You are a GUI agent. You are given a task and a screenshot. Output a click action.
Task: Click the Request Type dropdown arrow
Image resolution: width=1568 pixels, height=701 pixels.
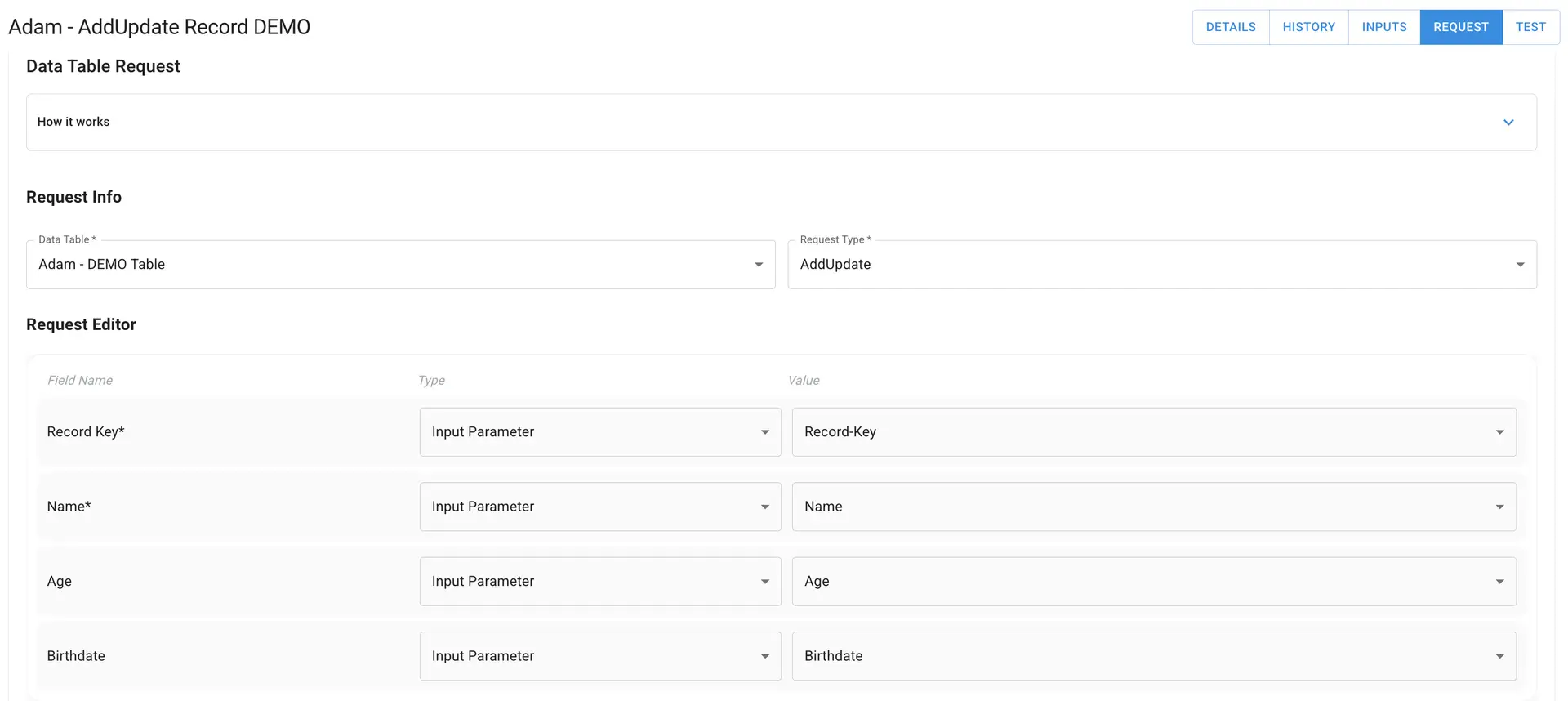coord(1520,265)
